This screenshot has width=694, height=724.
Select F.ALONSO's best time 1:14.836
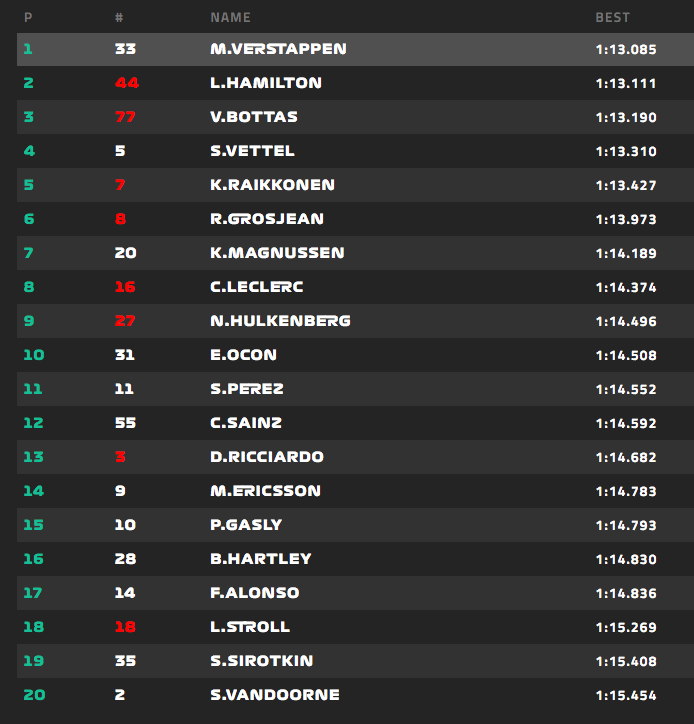click(626, 593)
